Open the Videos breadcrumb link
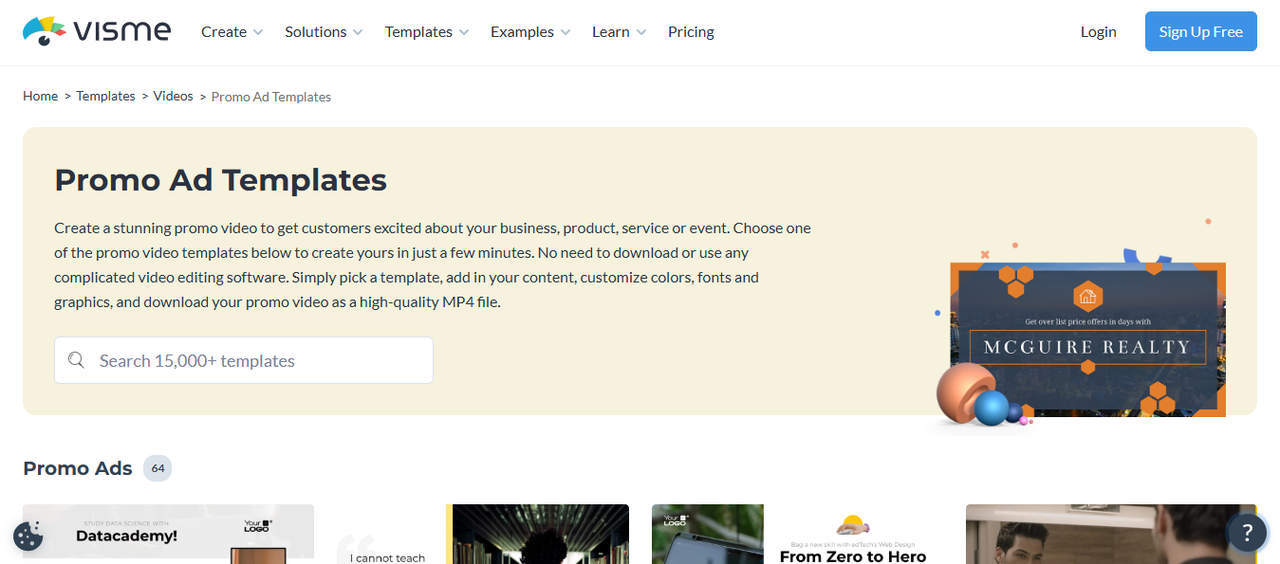 coord(173,96)
